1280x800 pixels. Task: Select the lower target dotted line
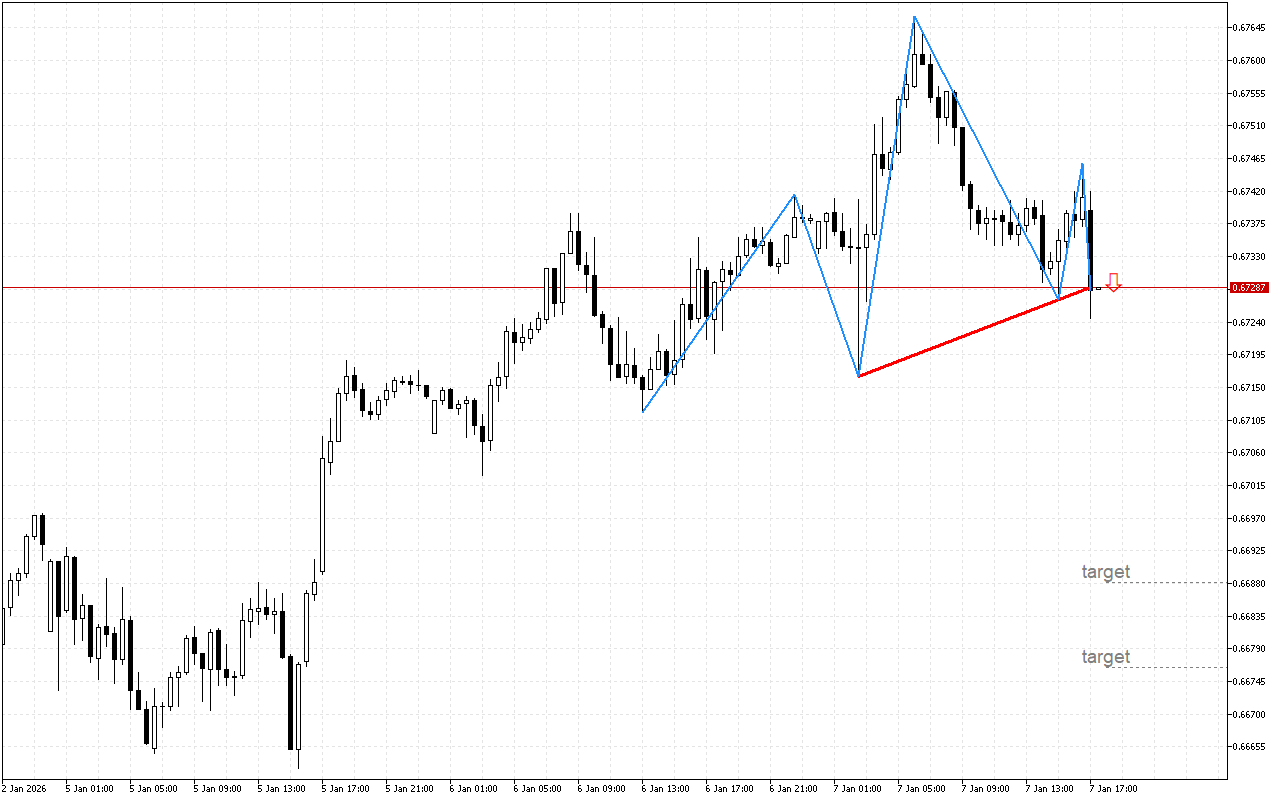tap(1165, 667)
